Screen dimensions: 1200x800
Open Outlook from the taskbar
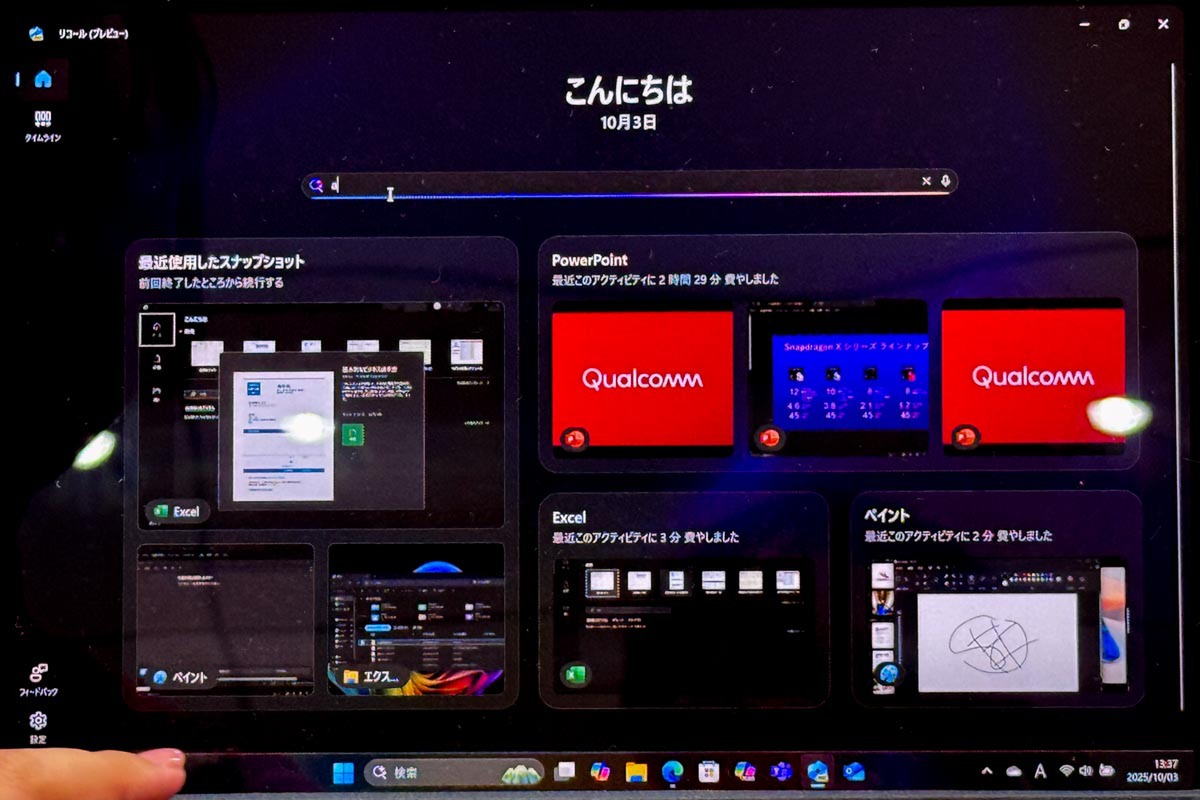(x=853, y=772)
